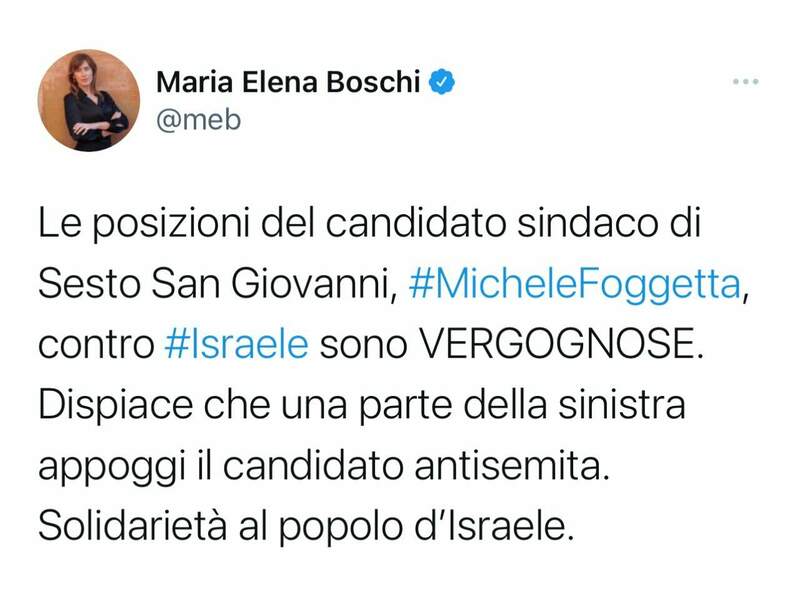Open the three-dot more options menu
This screenshot has height=607, width=800.
pos(746,82)
